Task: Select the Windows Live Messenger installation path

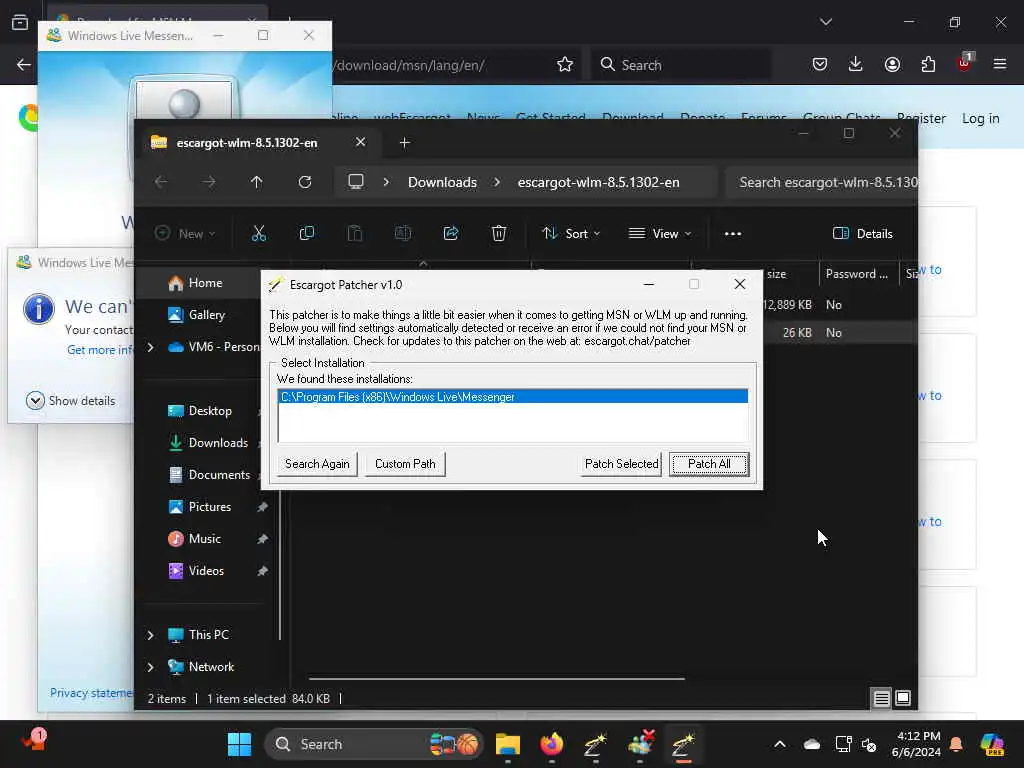Action: coord(513,397)
